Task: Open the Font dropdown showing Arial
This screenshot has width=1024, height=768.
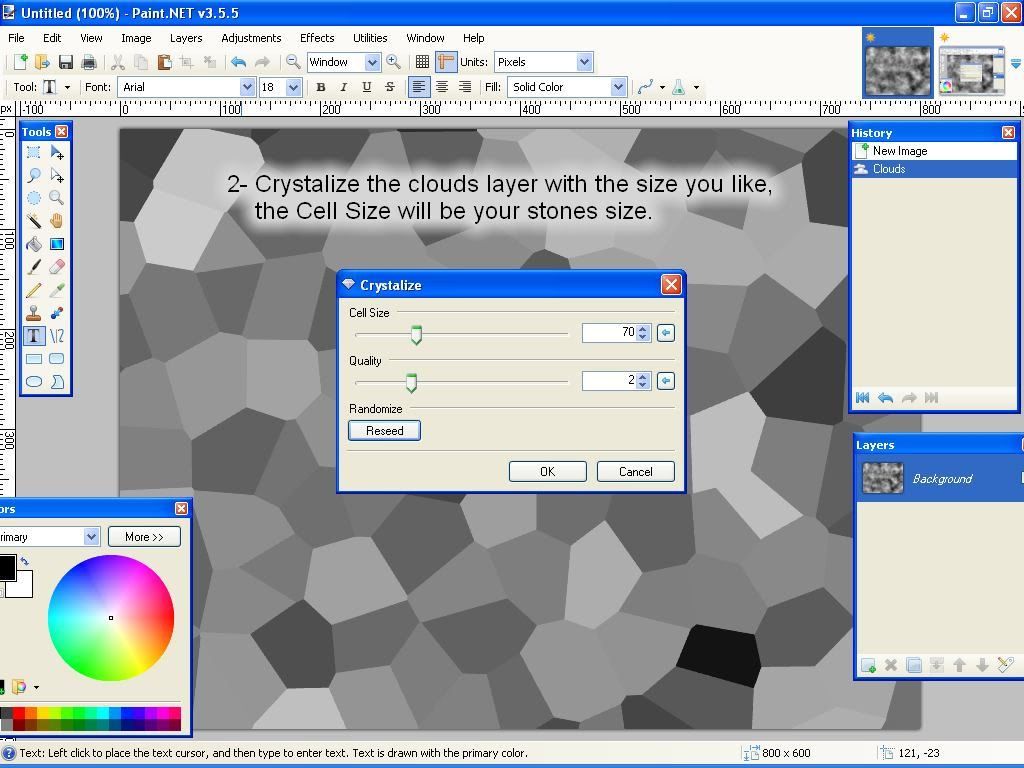Action: click(186, 87)
